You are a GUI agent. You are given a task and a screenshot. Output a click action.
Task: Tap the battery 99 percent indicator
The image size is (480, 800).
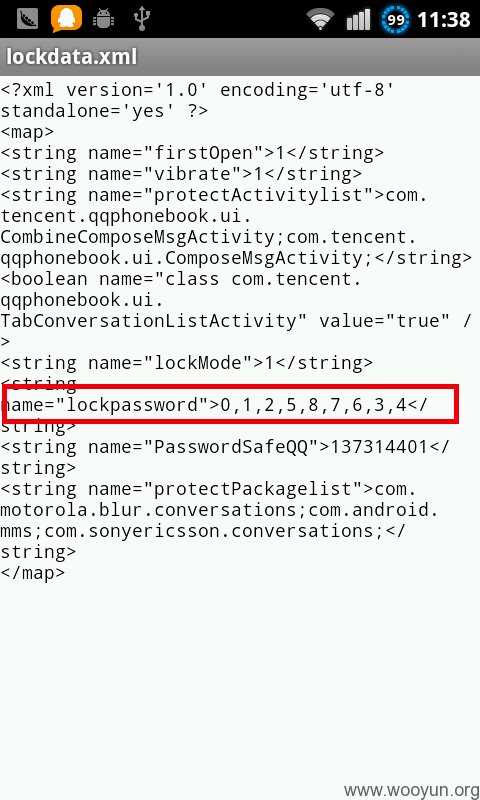pyautogui.click(x=395, y=19)
